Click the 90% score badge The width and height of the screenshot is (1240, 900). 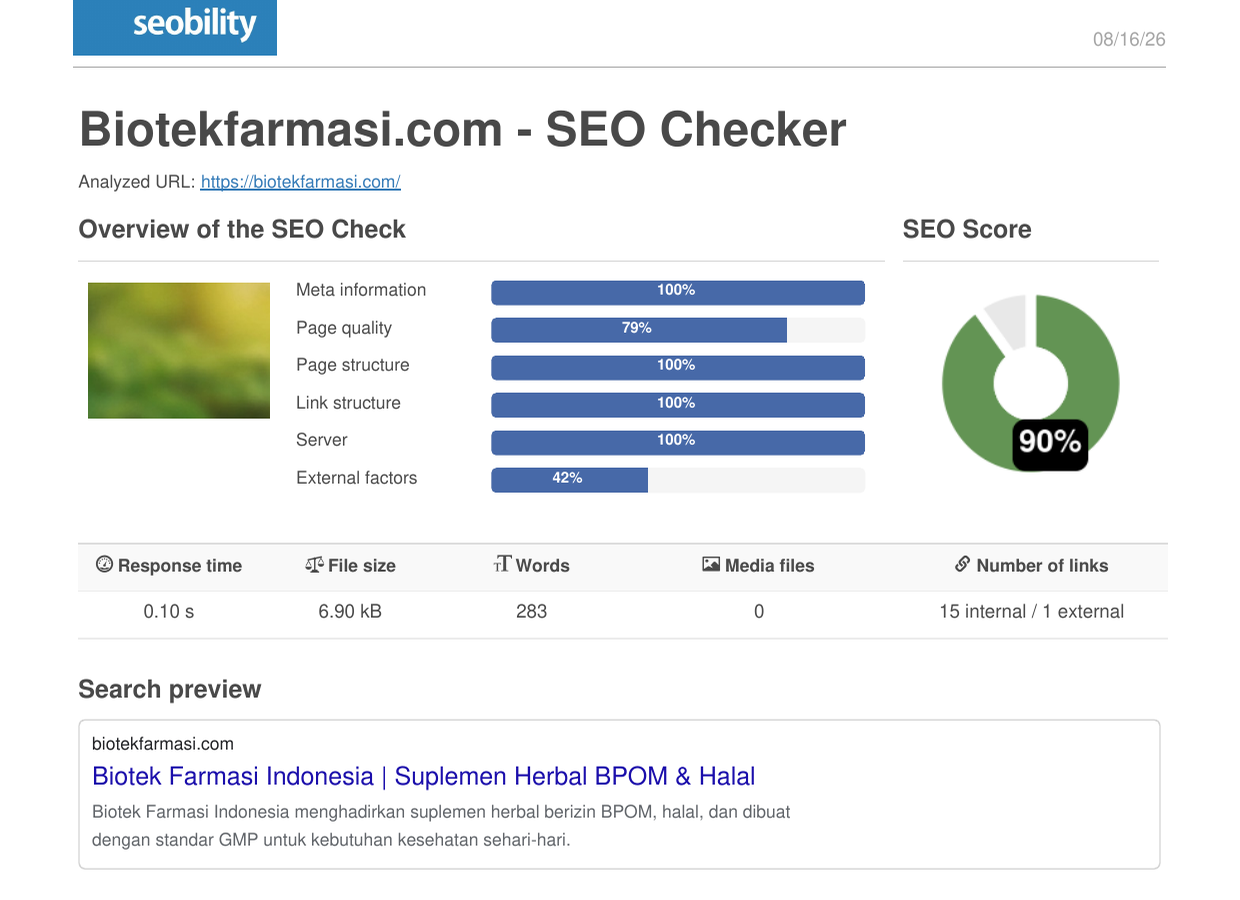1050,445
